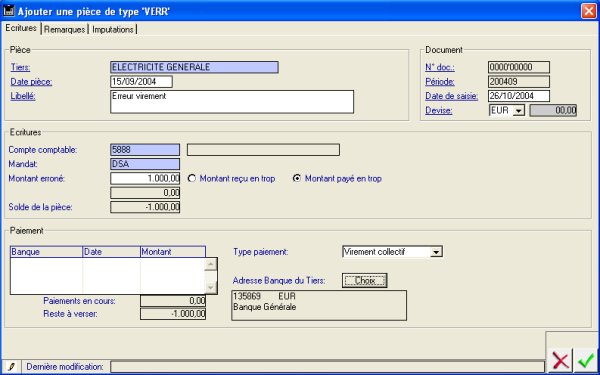Click the Tiers field 'ELECTRICITE GENERALE'
The height and width of the screenshot is (375, 600).
coord(194,67)
